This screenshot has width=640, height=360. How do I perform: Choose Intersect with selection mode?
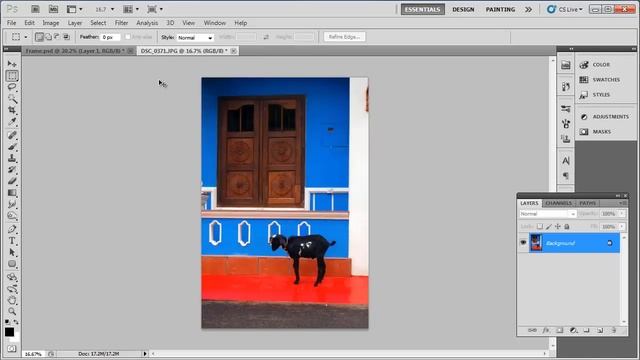coord(66,37)
